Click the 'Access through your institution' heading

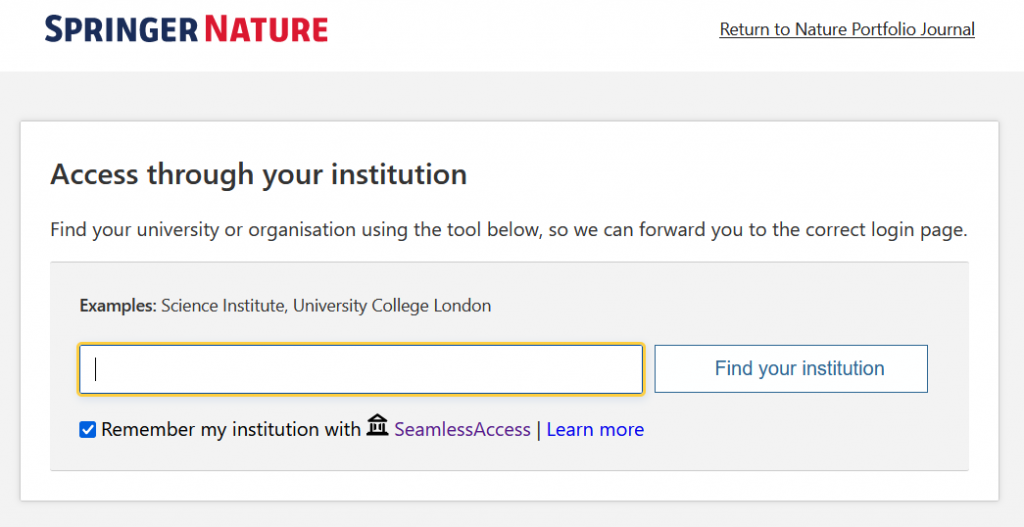click(259, 175)
